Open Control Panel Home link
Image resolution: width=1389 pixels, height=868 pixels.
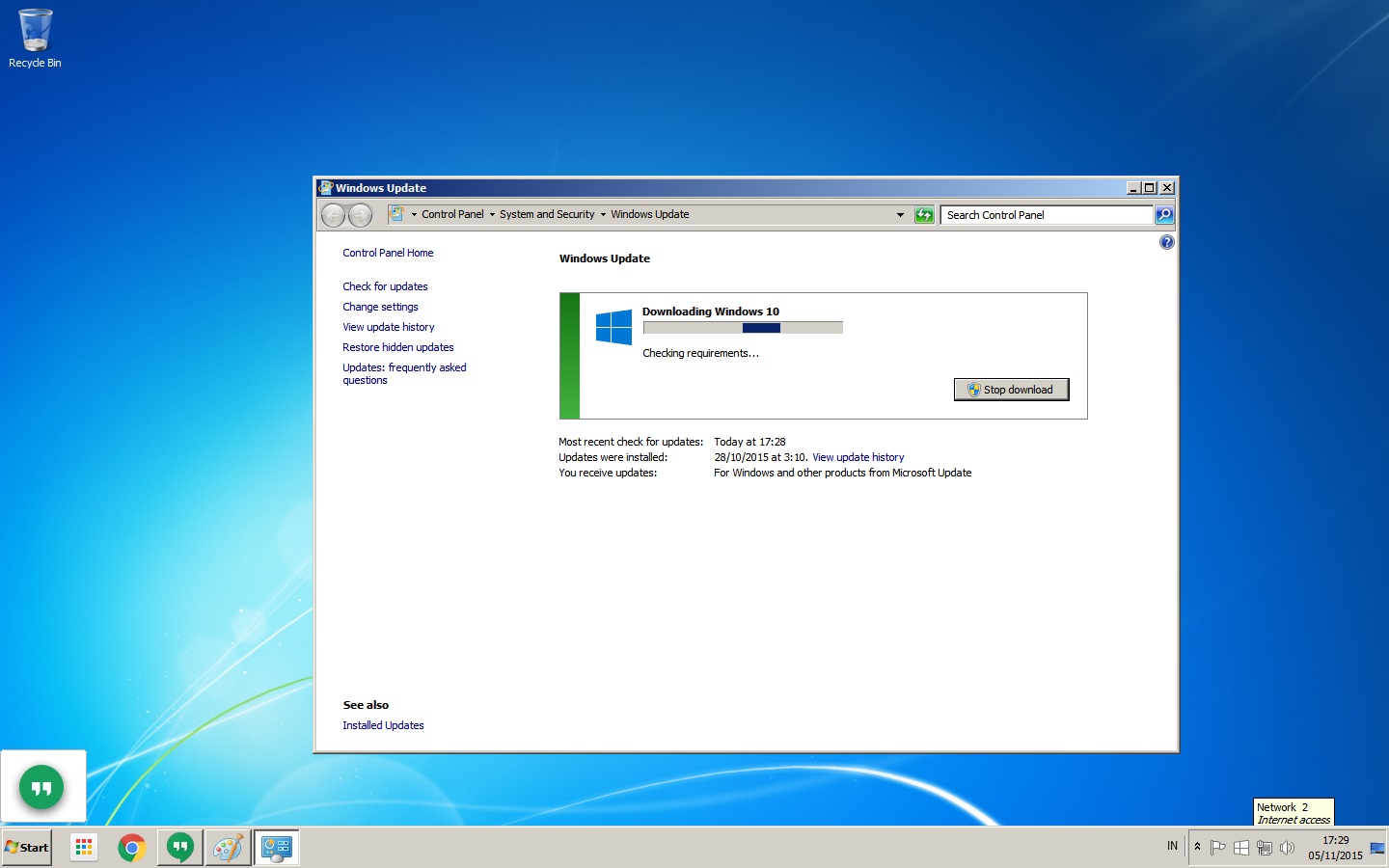pyautogui.click(x=388, y=253)
